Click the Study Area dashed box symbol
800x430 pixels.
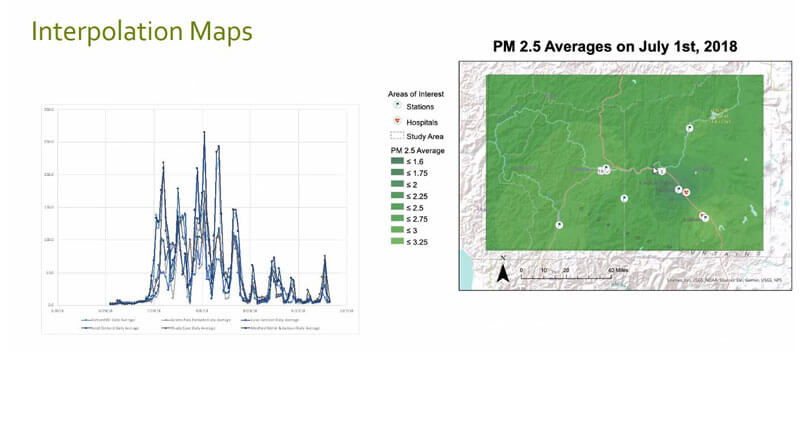point(397,134)
